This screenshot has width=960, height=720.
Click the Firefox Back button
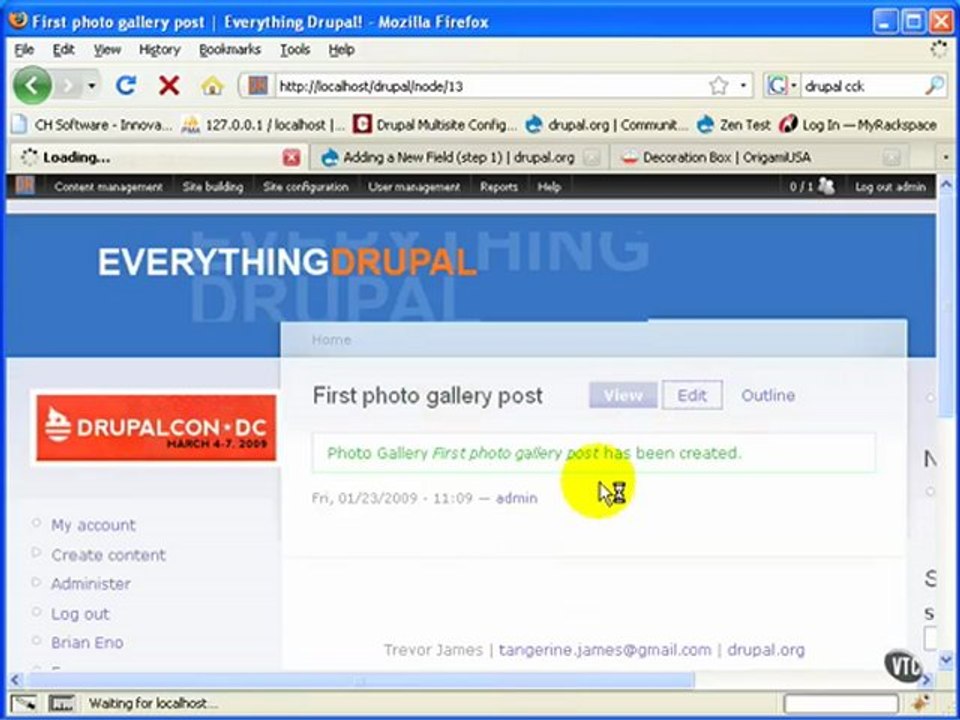click(x=32, y=86)
